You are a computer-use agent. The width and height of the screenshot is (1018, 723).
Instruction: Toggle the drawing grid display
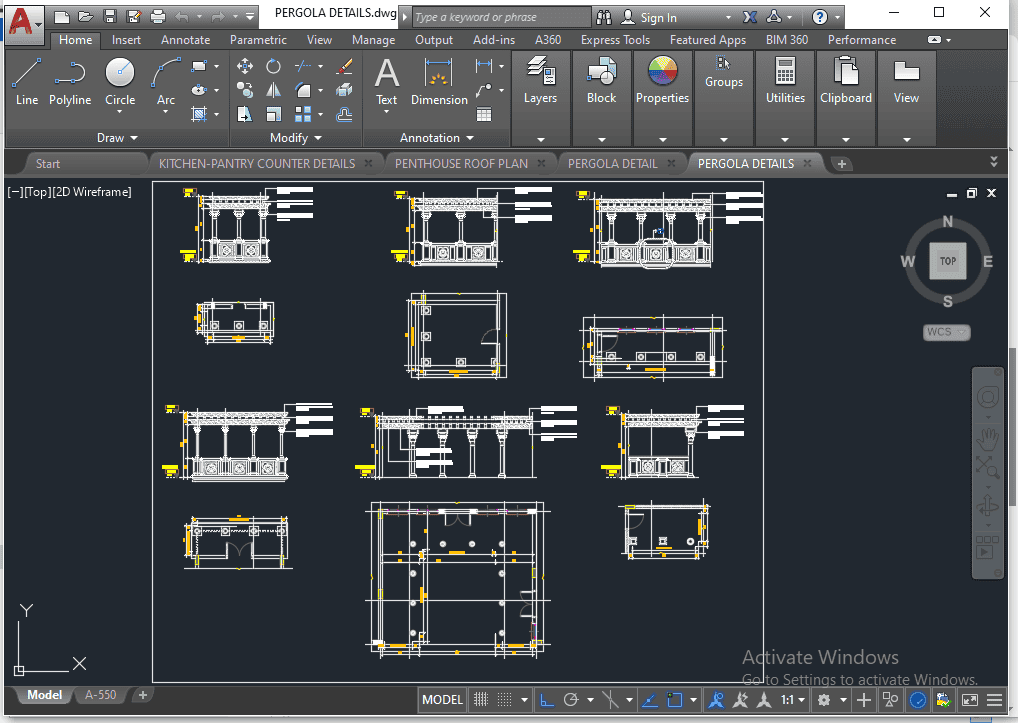click(481, 700)
